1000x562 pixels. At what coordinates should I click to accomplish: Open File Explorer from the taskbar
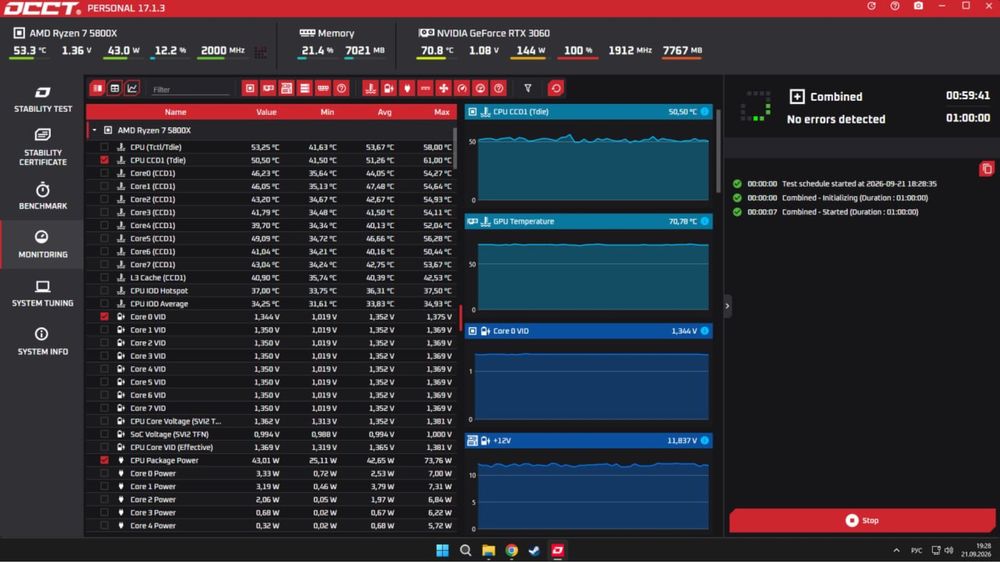click(489, 550)
